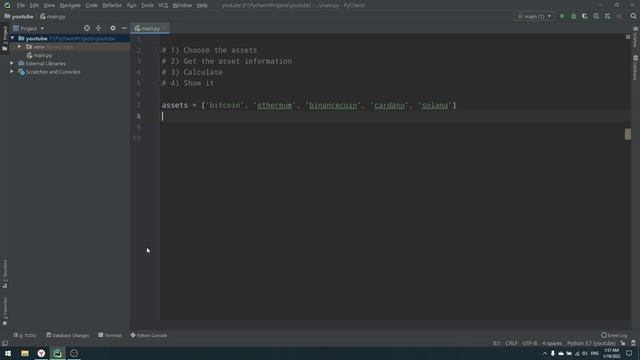Click the PyCharm taskbar icon

click(58, 353)
